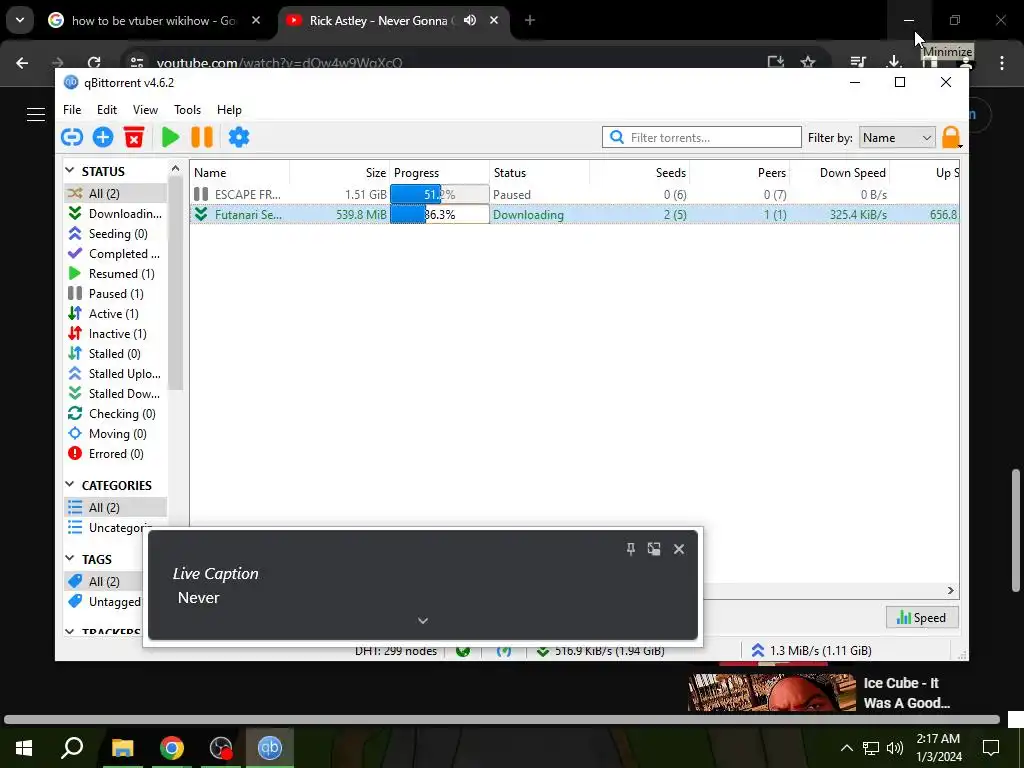Click the qBittorrent title bar logo icon
This screenshot has height=768, width=1024.
(71, 82)
